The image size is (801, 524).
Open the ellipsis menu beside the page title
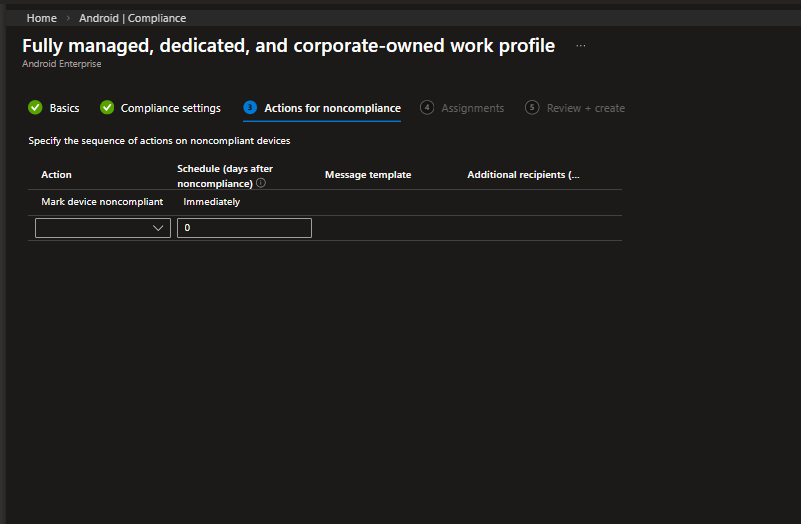click(x=581, y=46)
